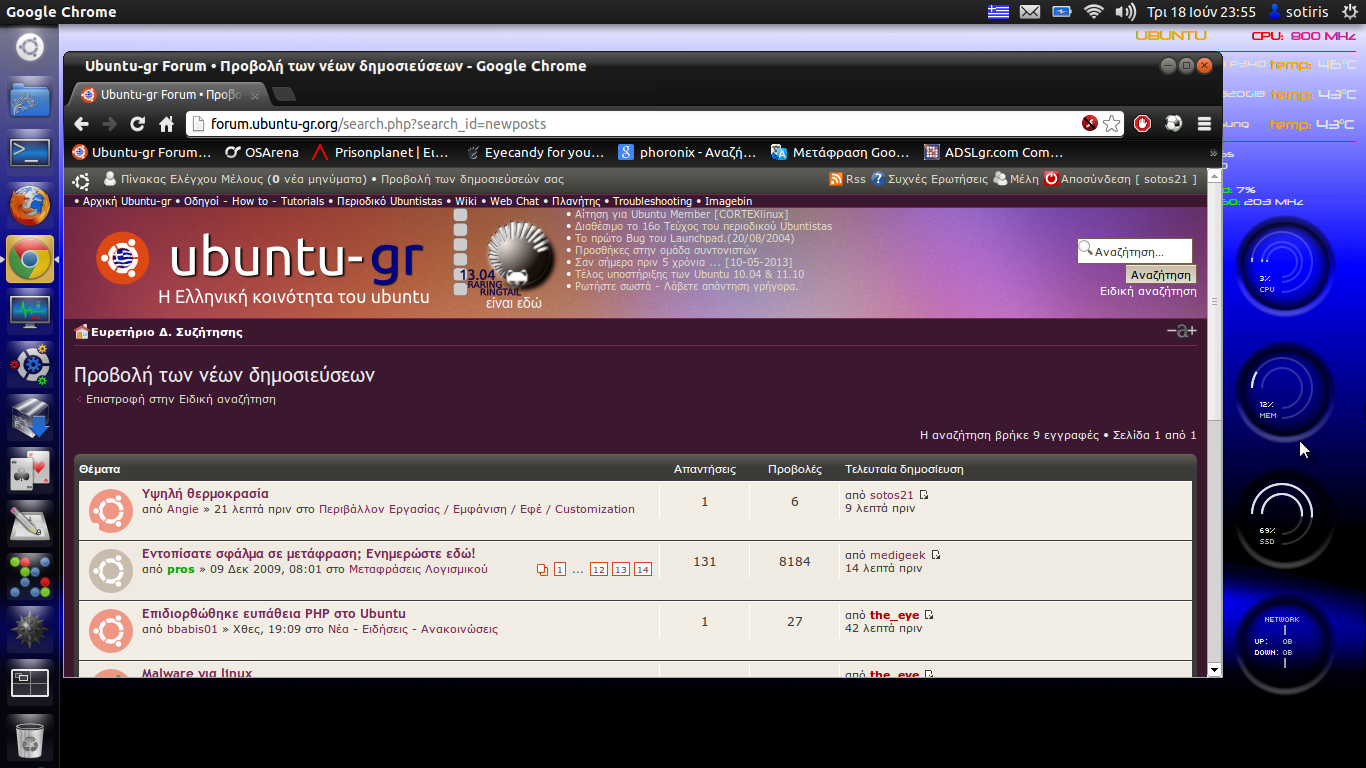This screenshot has height=768, width=1366.
Task: Open the Web Chat menu link
Action: [x=514, y=201]
